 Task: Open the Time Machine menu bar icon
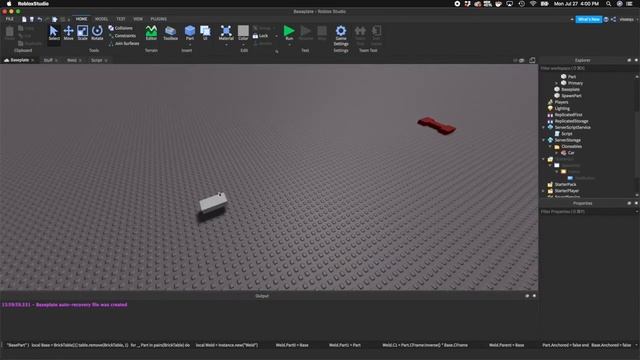(522, 4)
